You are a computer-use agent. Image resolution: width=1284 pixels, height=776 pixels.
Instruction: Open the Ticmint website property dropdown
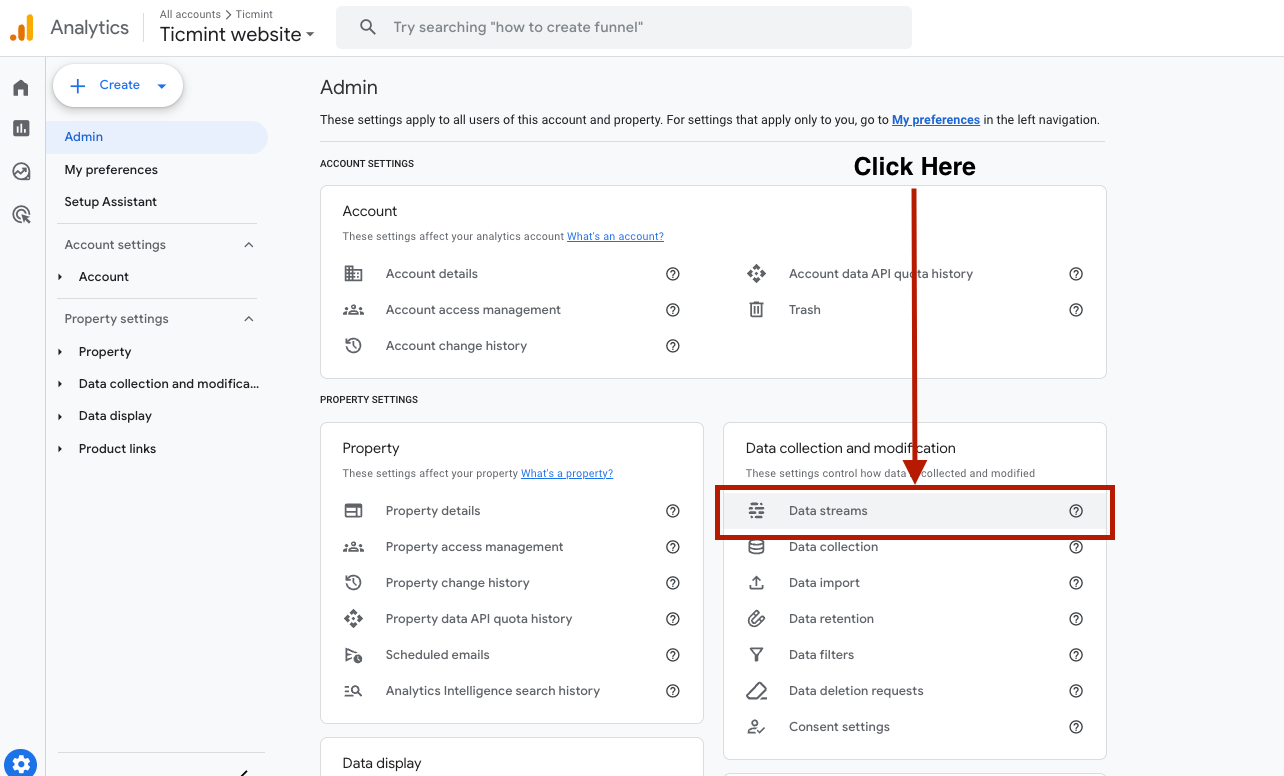pos(237,34)
